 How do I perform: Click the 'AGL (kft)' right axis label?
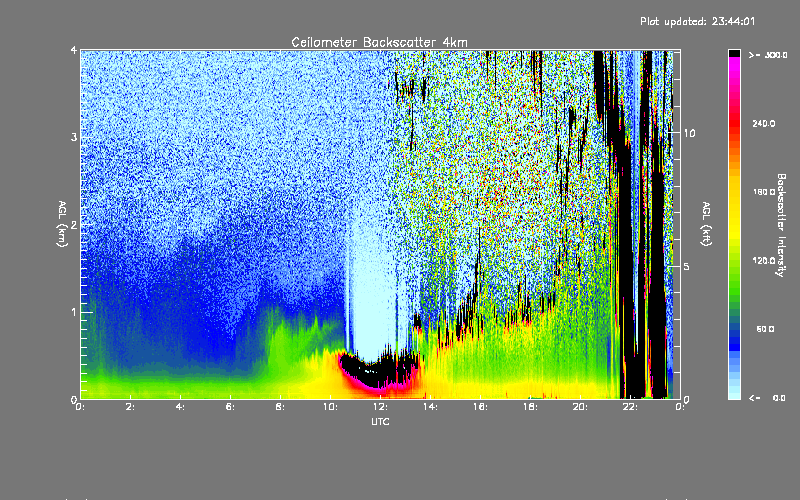click(706, 224)
